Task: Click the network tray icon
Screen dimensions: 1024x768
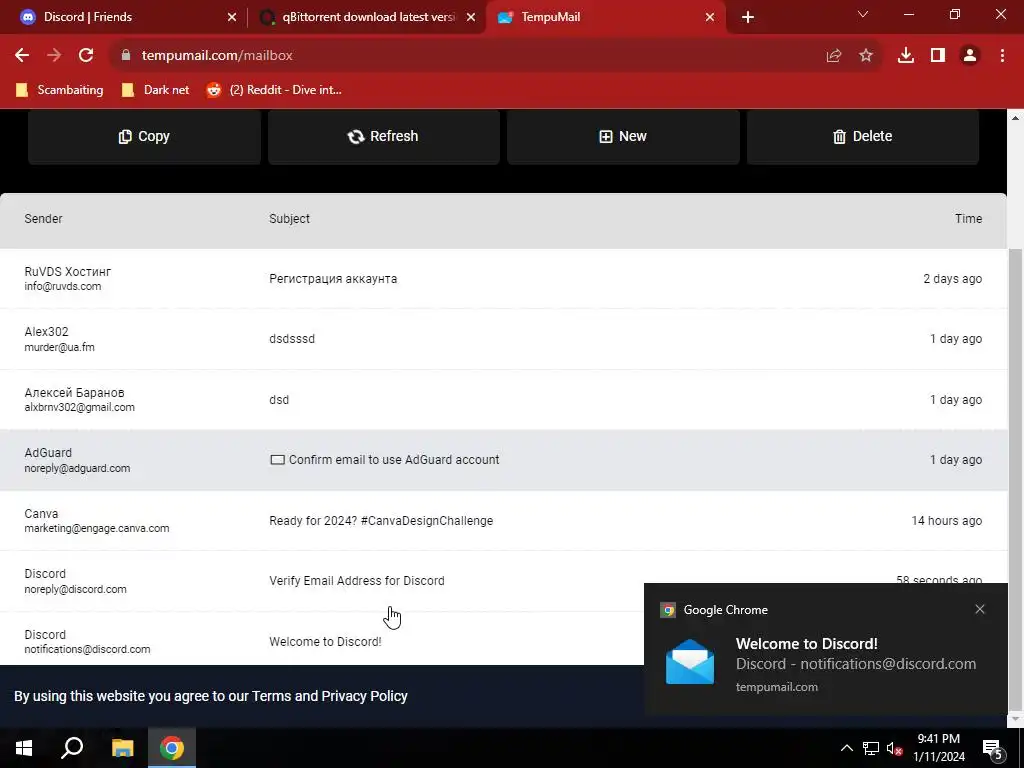Action: 871,748
